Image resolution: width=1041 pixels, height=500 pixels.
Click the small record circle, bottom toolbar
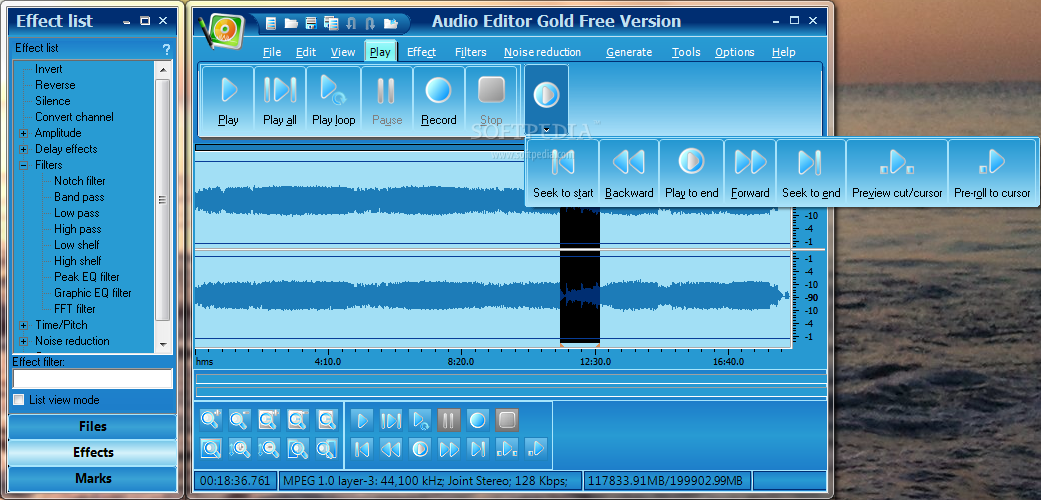click(478, 420)
